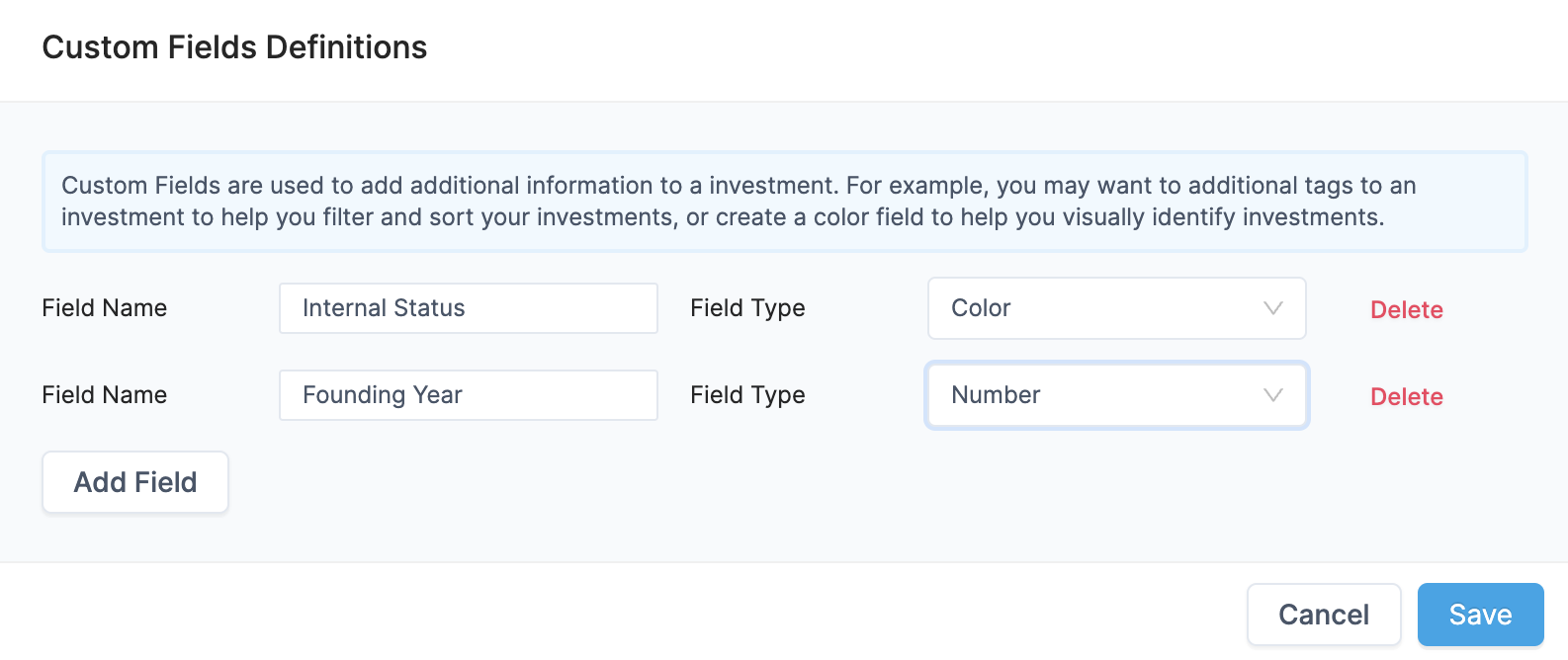
Task: Open the Color field type dropdown
Action: click(x=1115, y=308)
